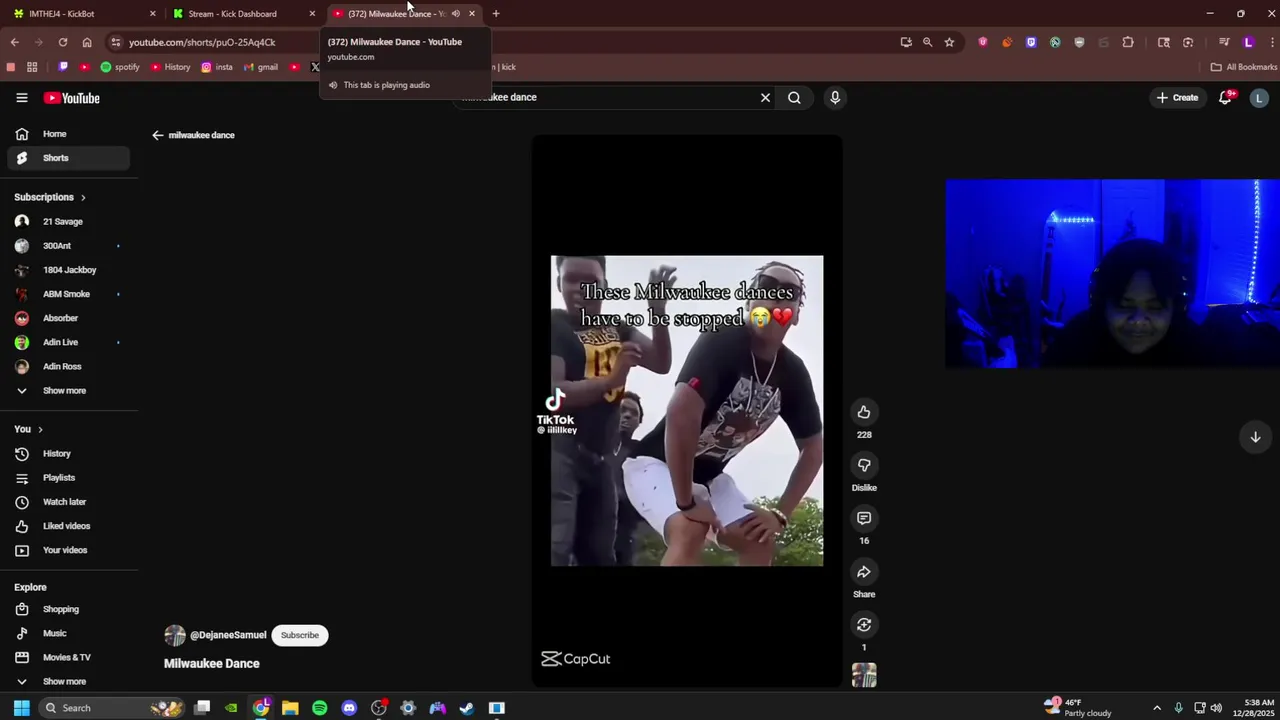Expand Explore with Show more
The height and width of the screenshot is (720, 1280).
tap(68, 682)
